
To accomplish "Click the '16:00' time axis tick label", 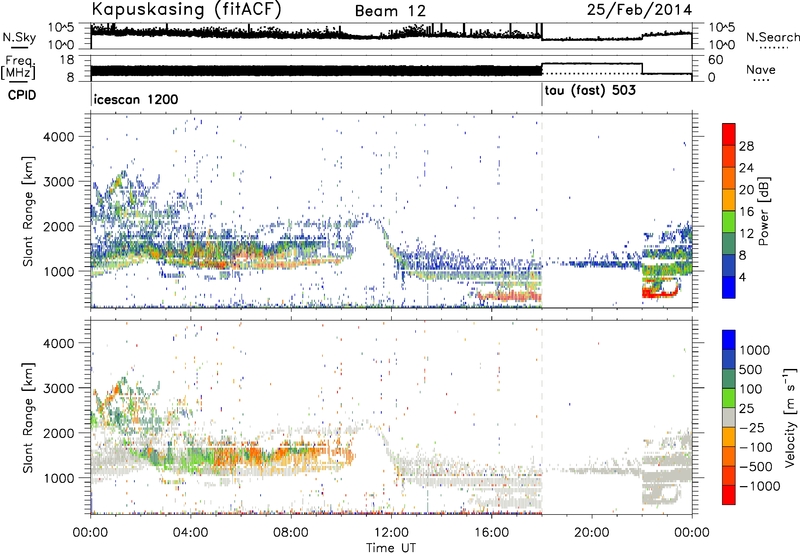I will tap(492, 533).
